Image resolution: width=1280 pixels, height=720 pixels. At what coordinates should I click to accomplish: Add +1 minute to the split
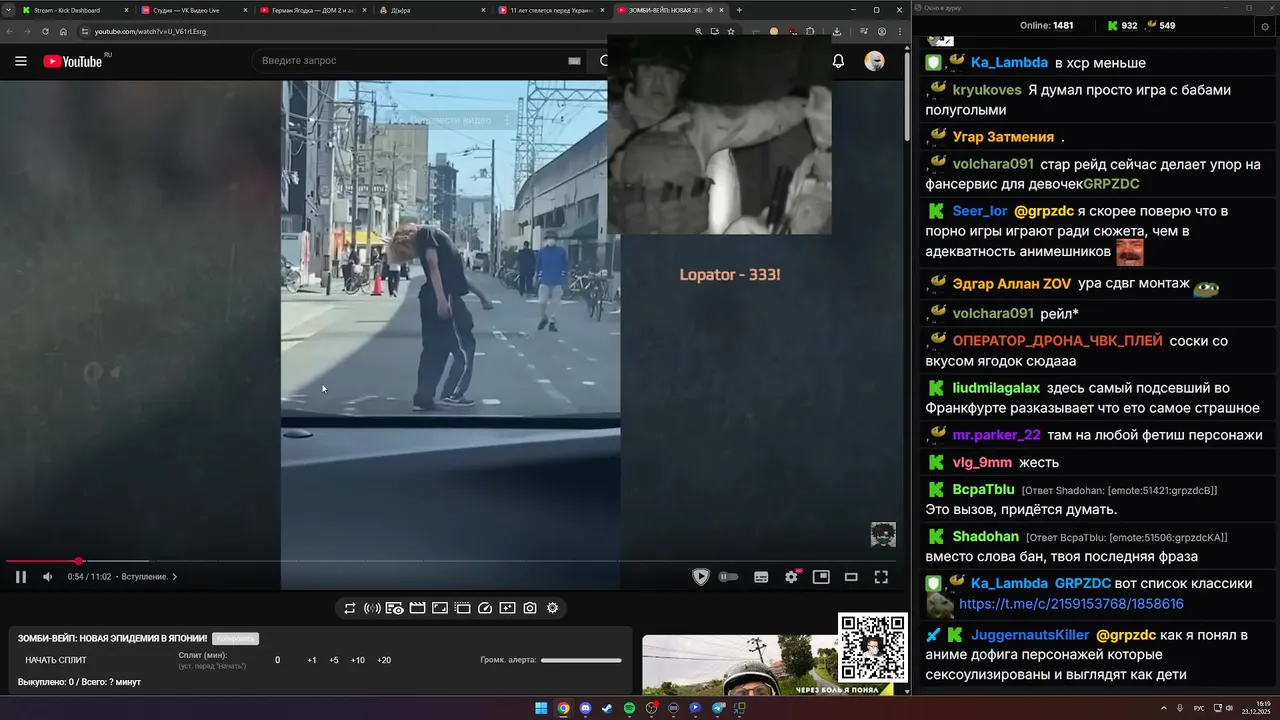click(x=312, y=660)
